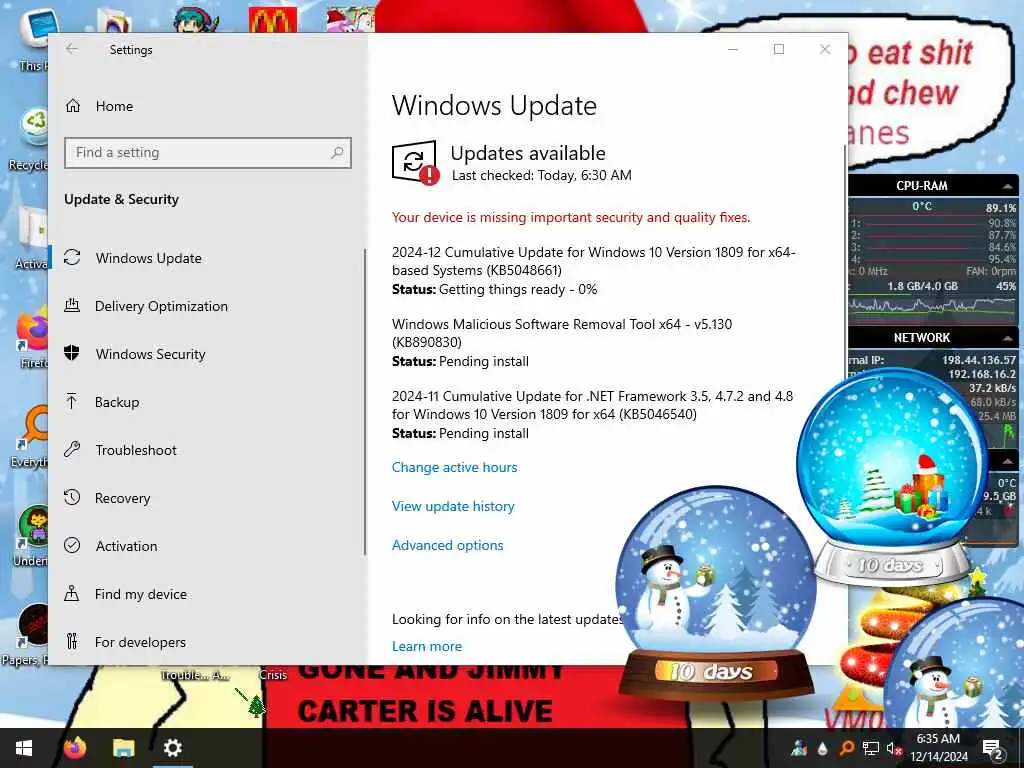Image resolution: width=1024 pixels, height=768 pixels.
Task: Click the Activation sidebar entry label
Action: tap(127, 546)
